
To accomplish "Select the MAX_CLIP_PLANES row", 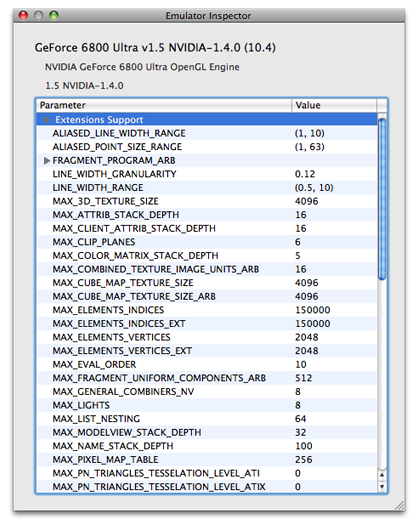I will click(x=207, y=242).
